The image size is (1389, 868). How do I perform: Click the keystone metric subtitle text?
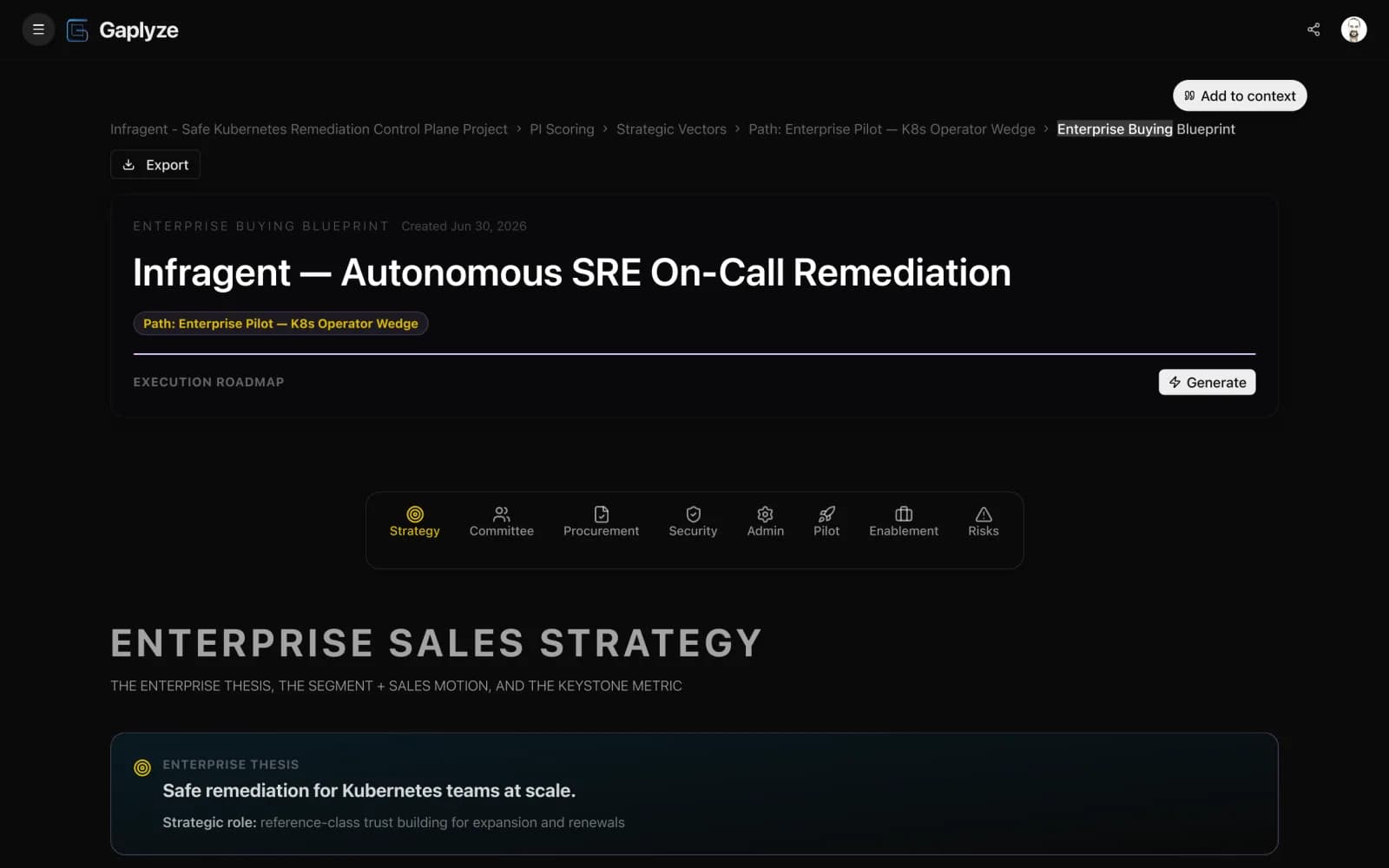tap(396, 686)
